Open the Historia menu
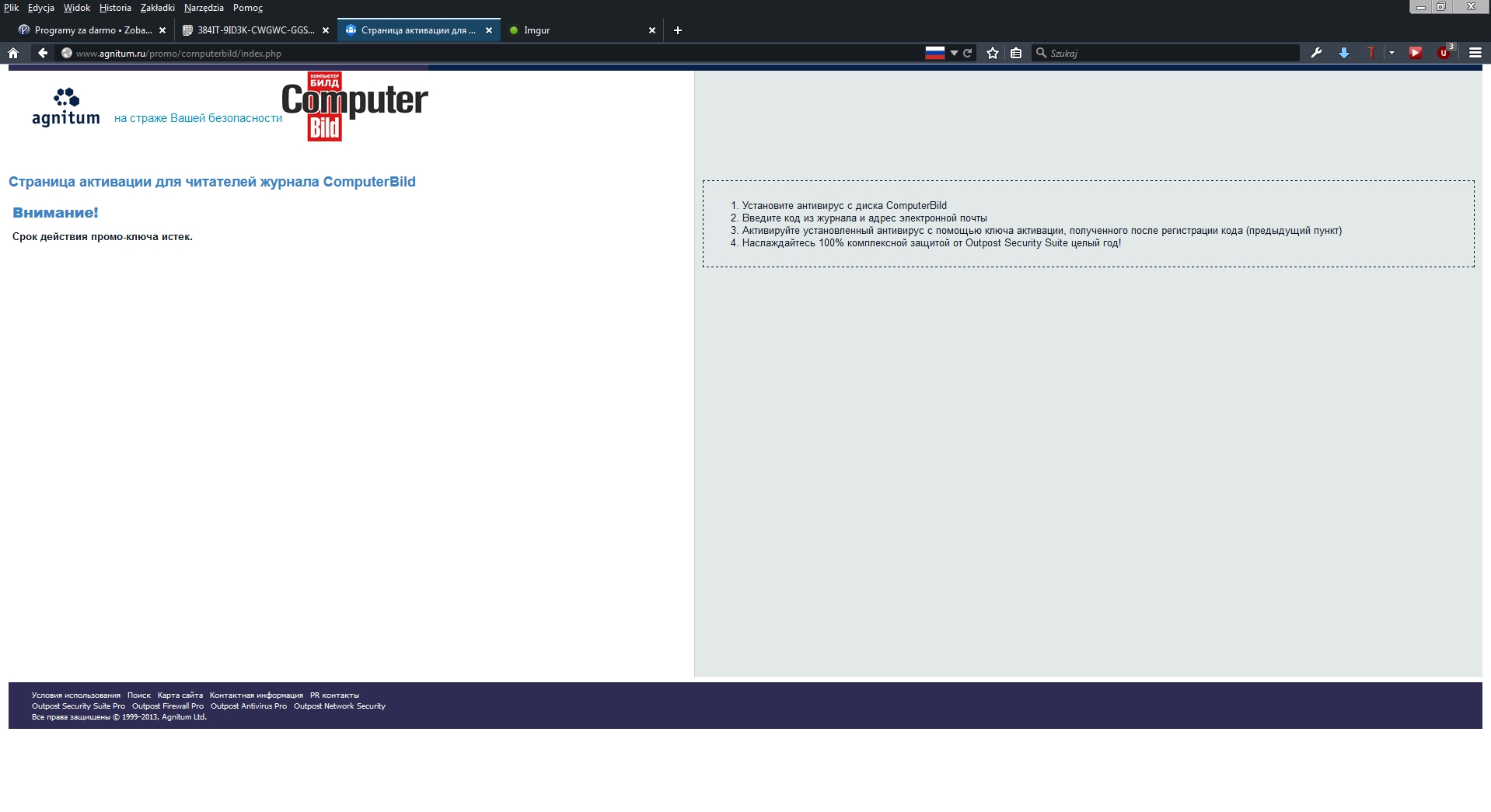 115,8
